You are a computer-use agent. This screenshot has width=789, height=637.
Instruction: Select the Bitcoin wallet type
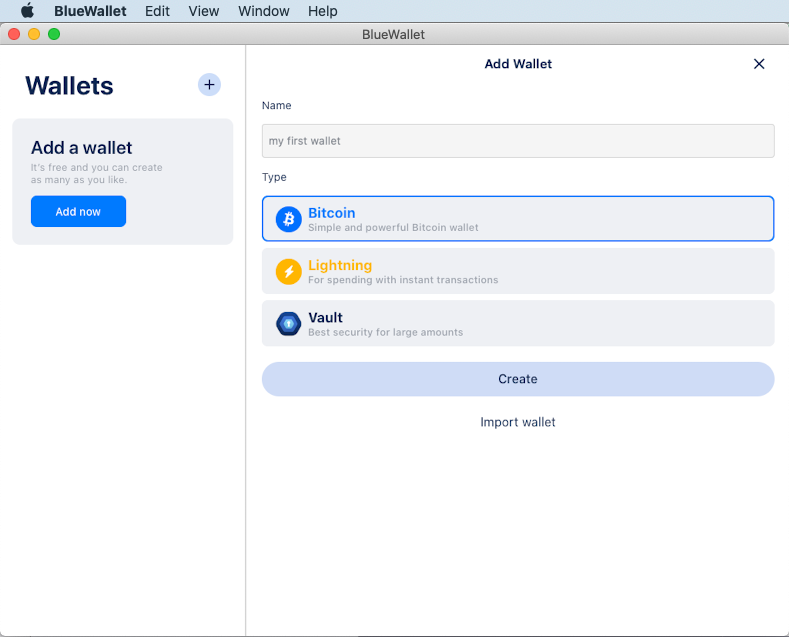click(518, 219)
